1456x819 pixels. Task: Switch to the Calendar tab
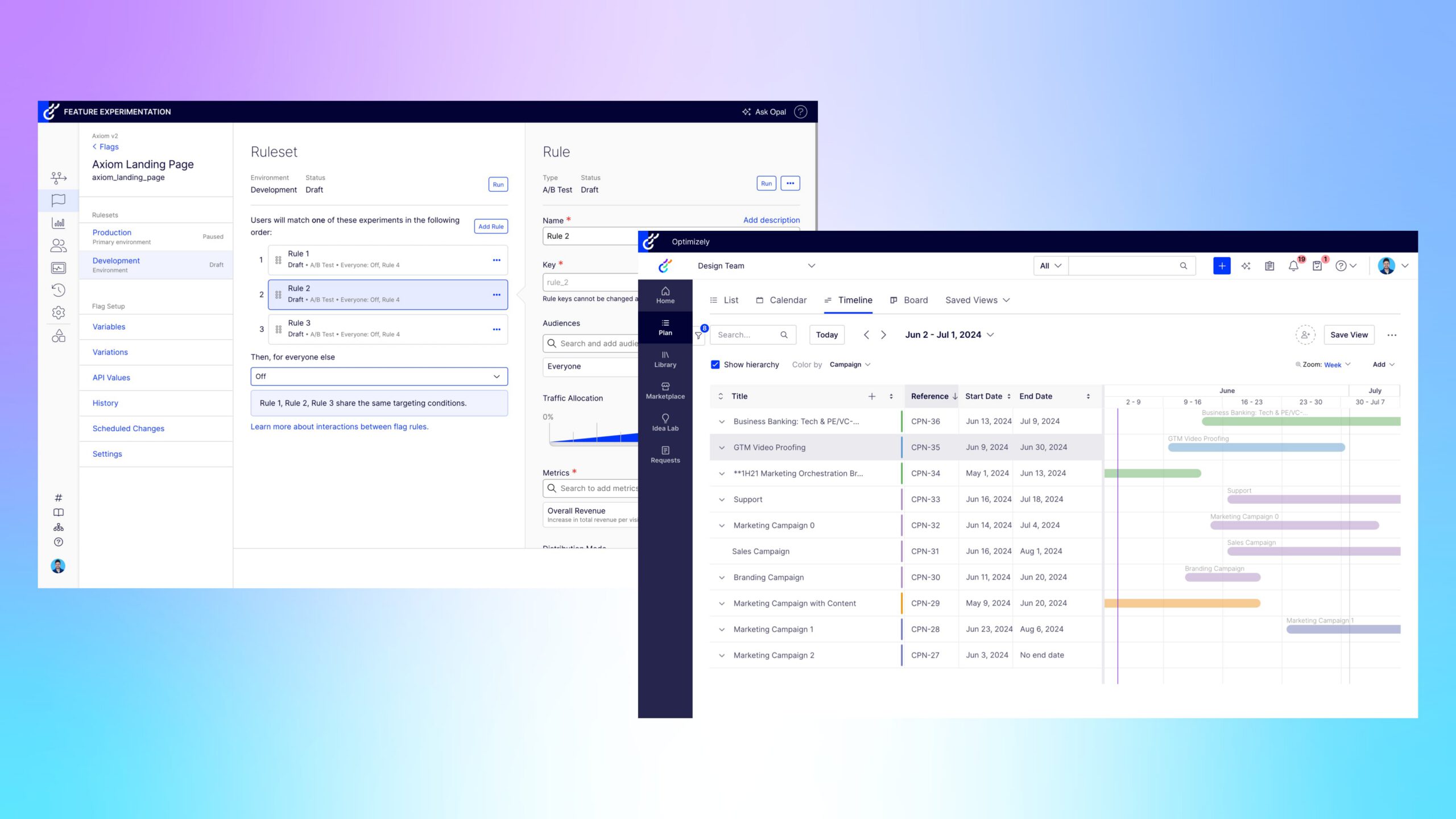pyautogui.click(x=781, y=300)
